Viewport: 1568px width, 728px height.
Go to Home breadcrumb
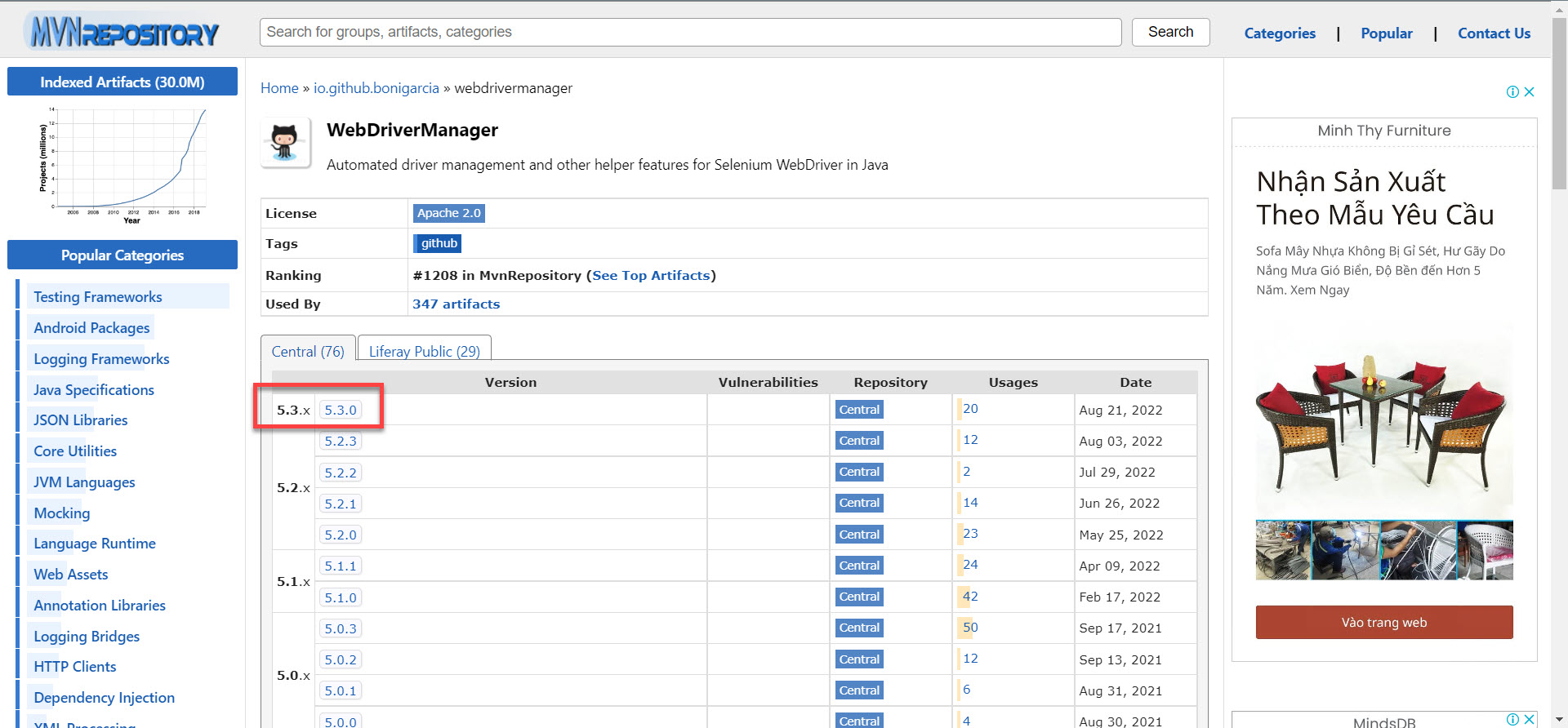(x=279, y=88)
